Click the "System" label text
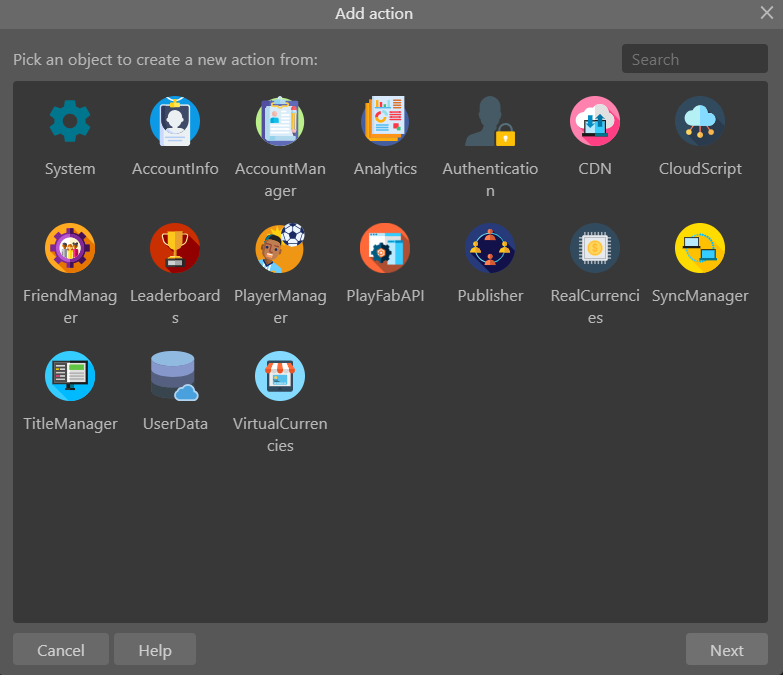Viewport: 783px width, 675px height. [x=70, y=169]
